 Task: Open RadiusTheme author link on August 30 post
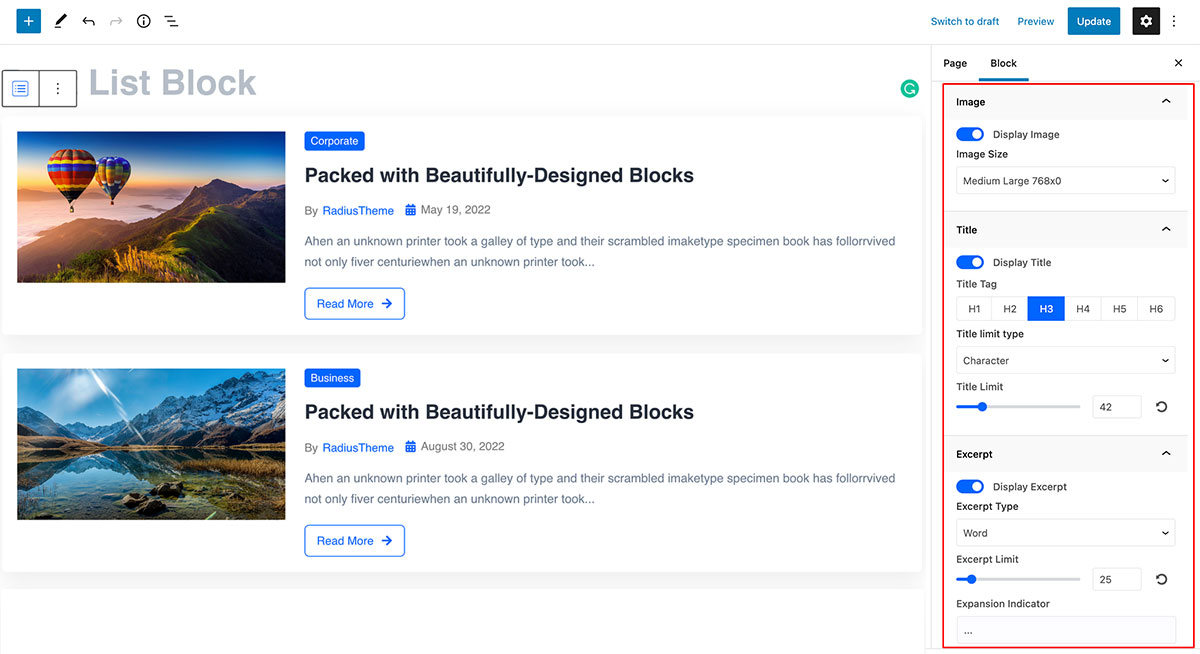[358, 448]
